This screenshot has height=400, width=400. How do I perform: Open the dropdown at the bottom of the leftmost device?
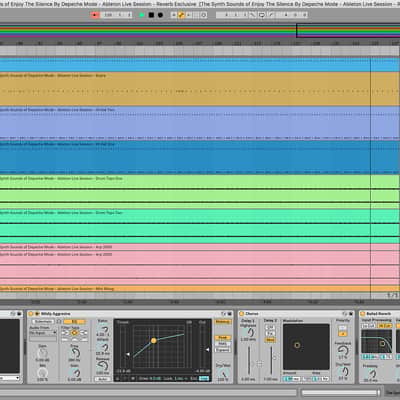point(10,378)
